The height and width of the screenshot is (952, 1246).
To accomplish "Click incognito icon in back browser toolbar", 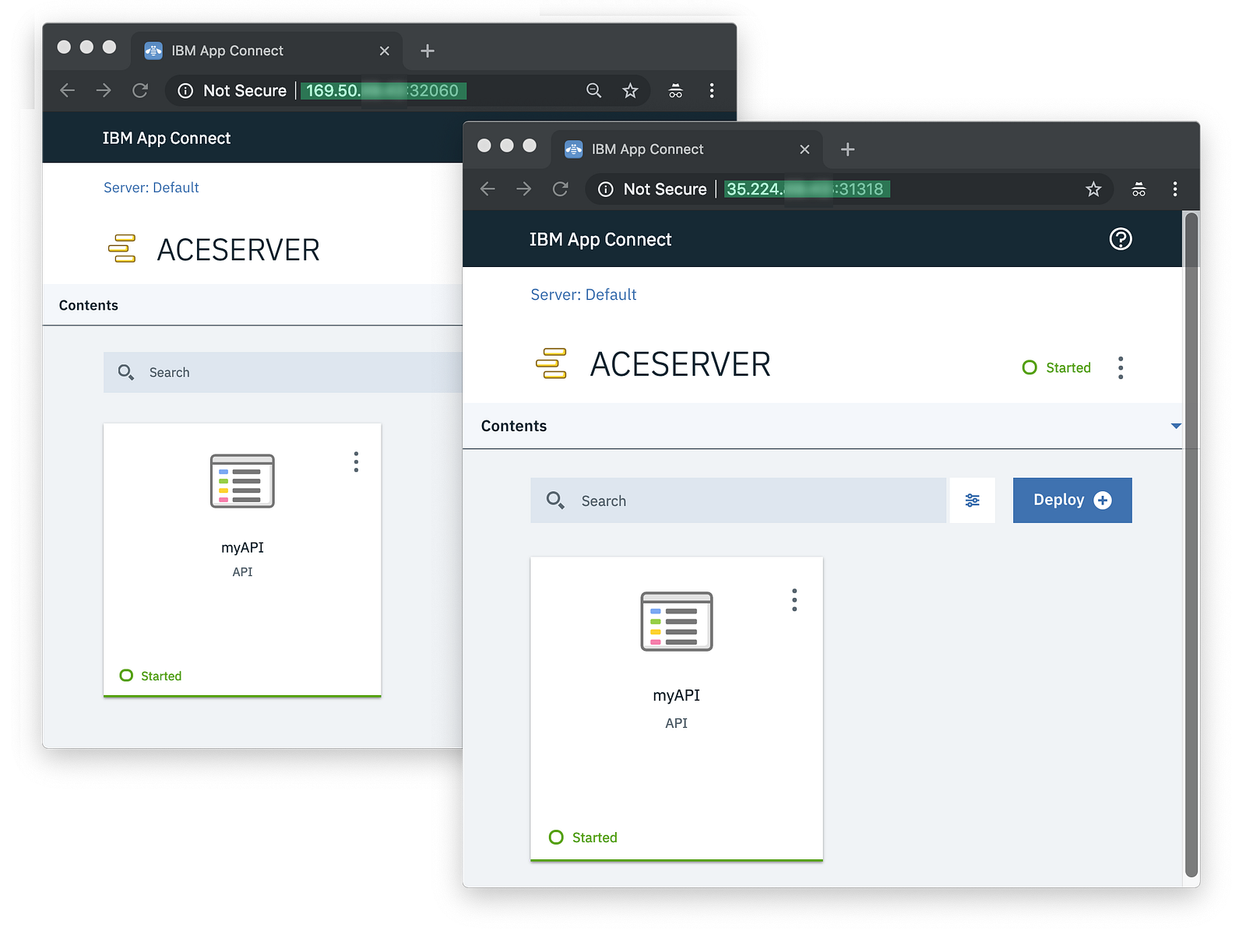I will pos(675,91).
